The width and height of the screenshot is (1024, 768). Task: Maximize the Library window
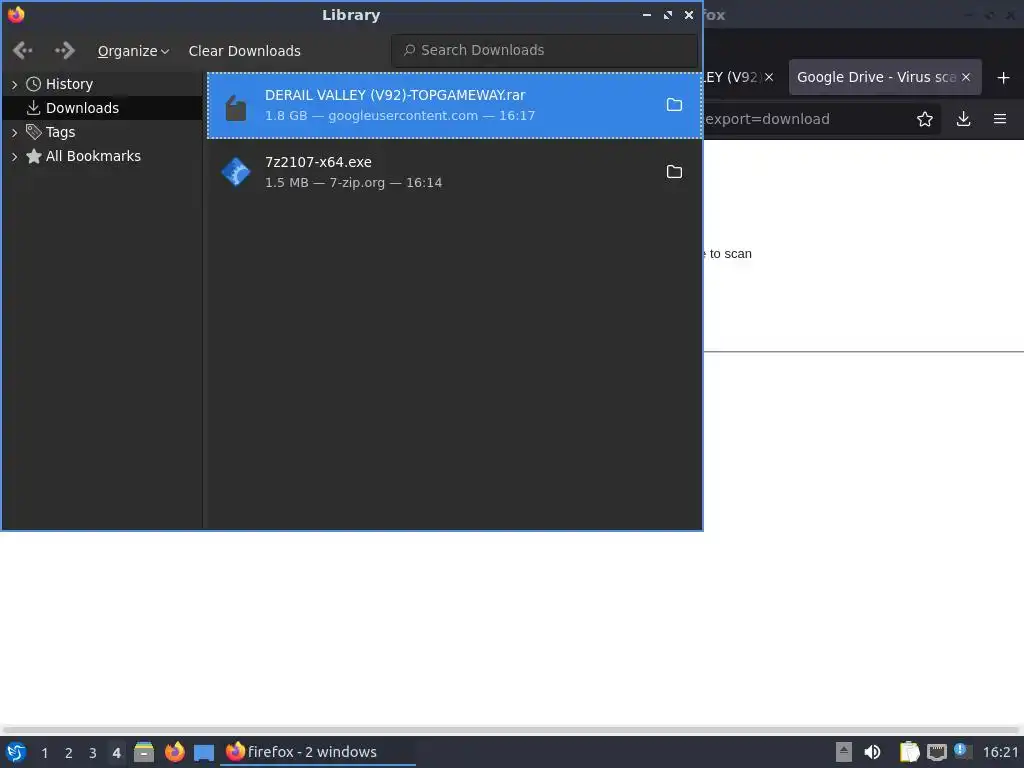point(667,15)
